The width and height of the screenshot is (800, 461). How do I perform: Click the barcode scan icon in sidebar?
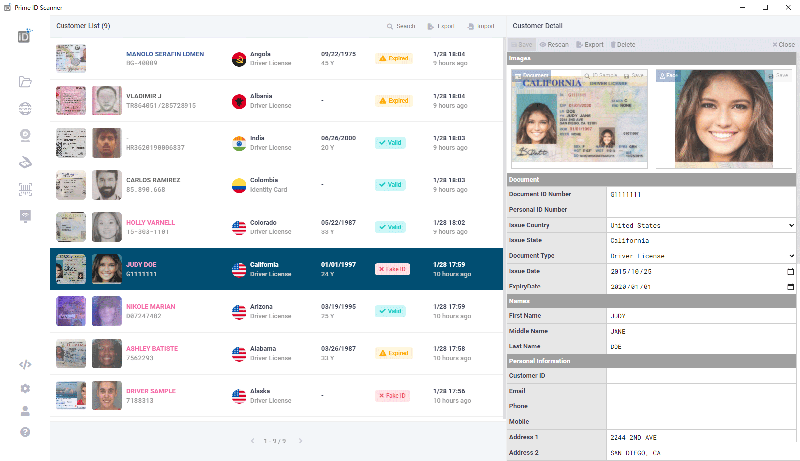click(25, 189)
